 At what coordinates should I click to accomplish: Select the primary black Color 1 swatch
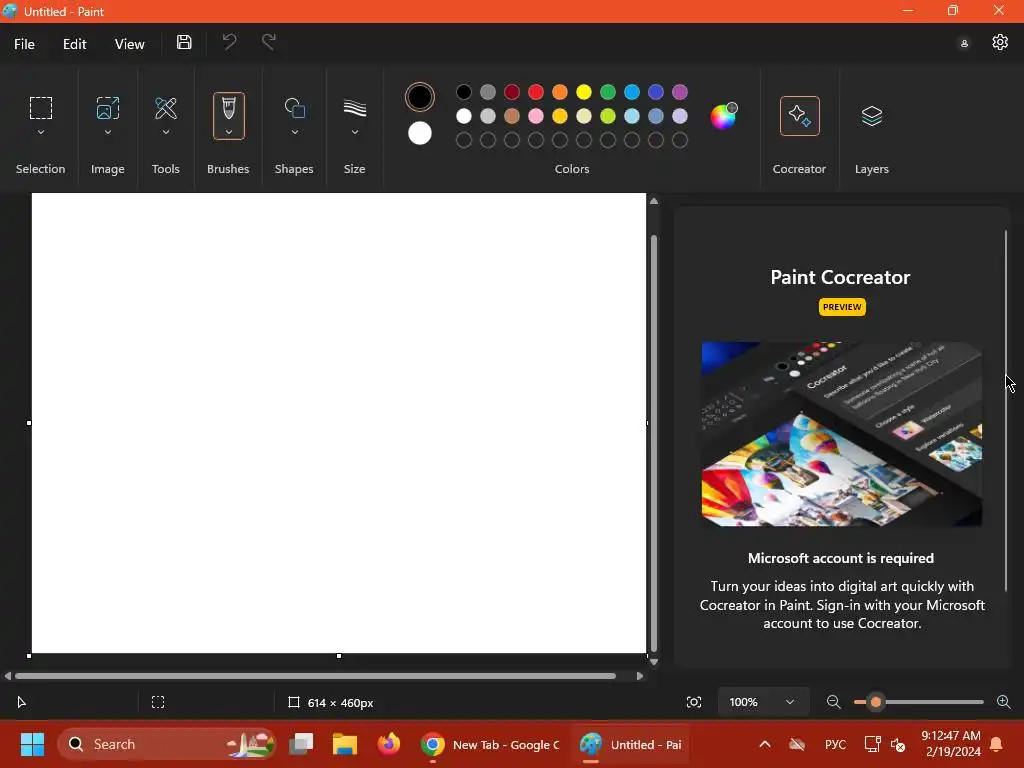click(x=419, y=97)
